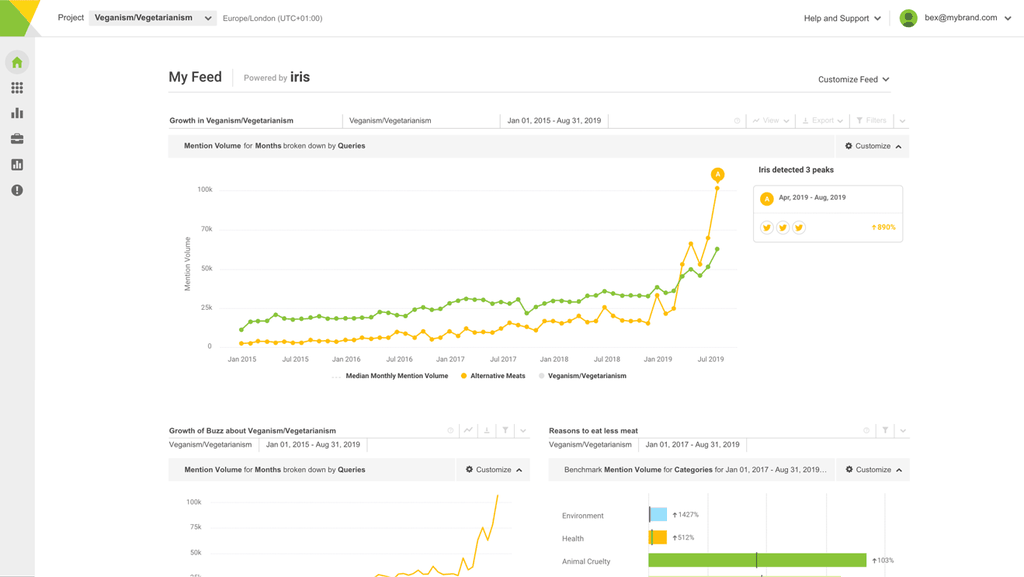Viewport: 1024px width, 577px height.
Task: Click the briefcase icon in sidebar
Action: 17,139
